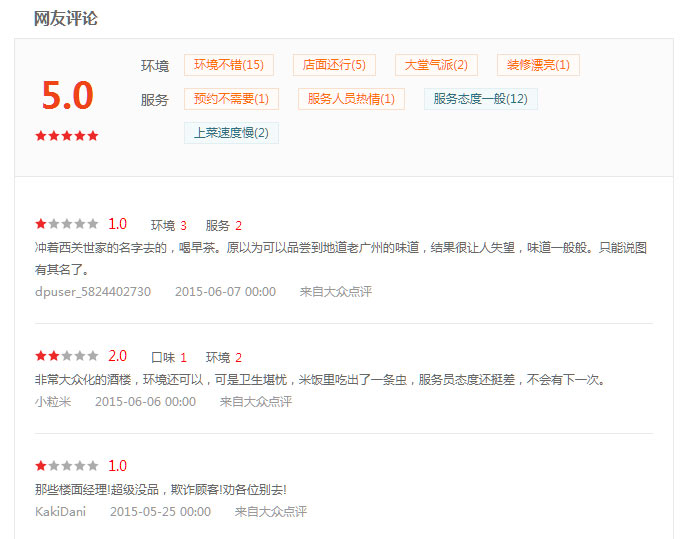Click the 大堂气派(2) tag

pos(436,65)
